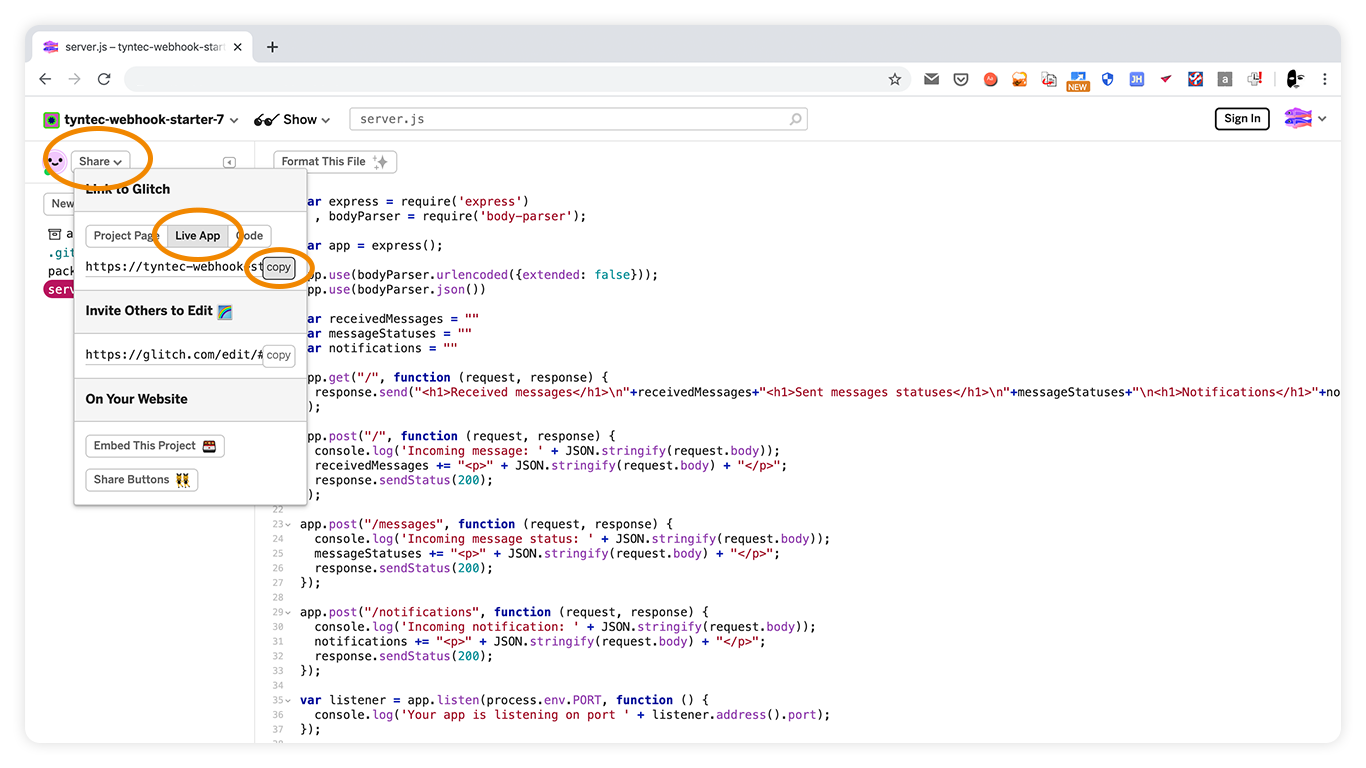Open the blue shield extension
This screenshot has width=1366, height=768.
click(1107, 79)
